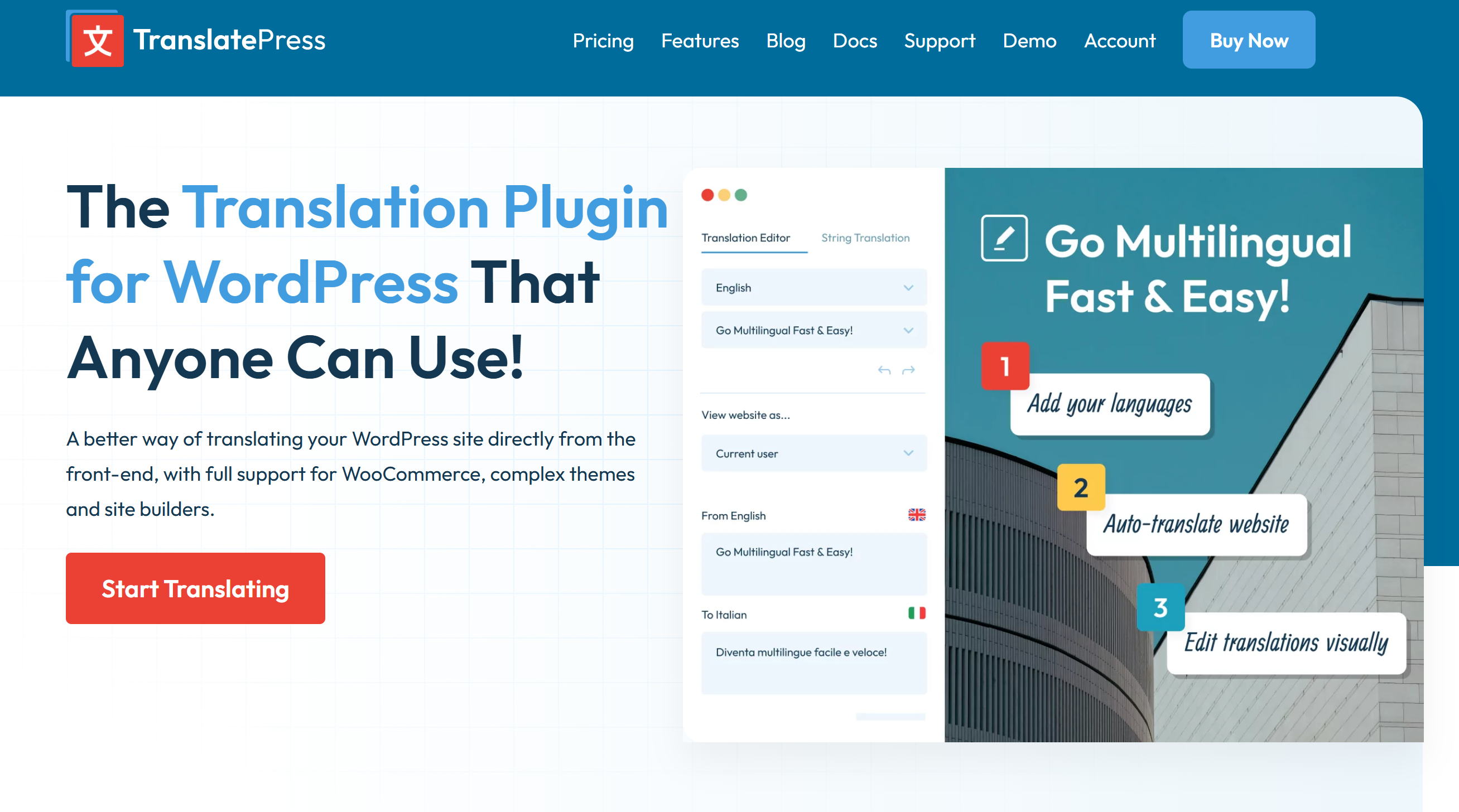Go to the Blog
Viewport: 1459px width, 812px height.
(786, 40)
